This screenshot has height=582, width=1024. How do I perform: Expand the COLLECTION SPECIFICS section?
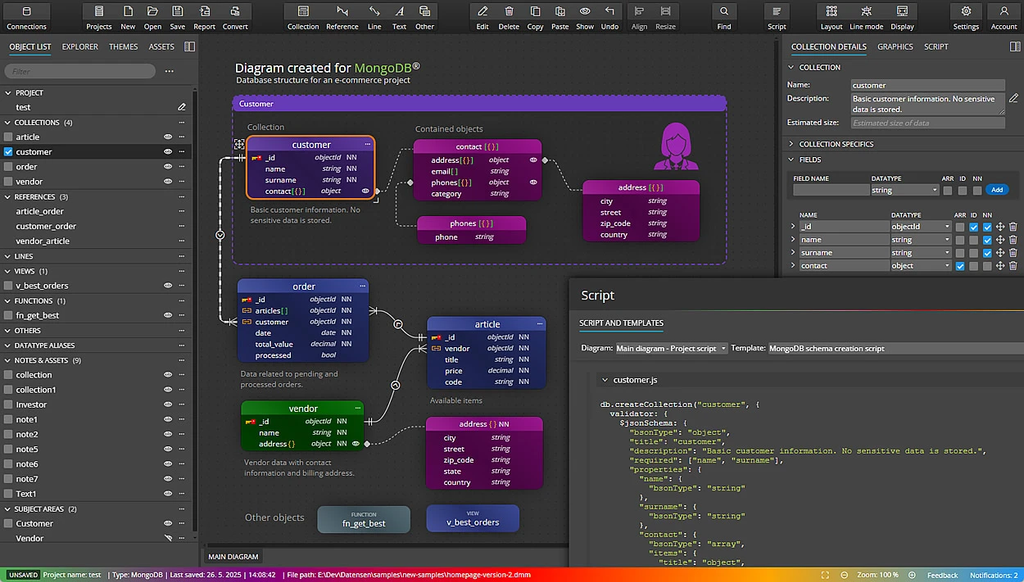792,144
